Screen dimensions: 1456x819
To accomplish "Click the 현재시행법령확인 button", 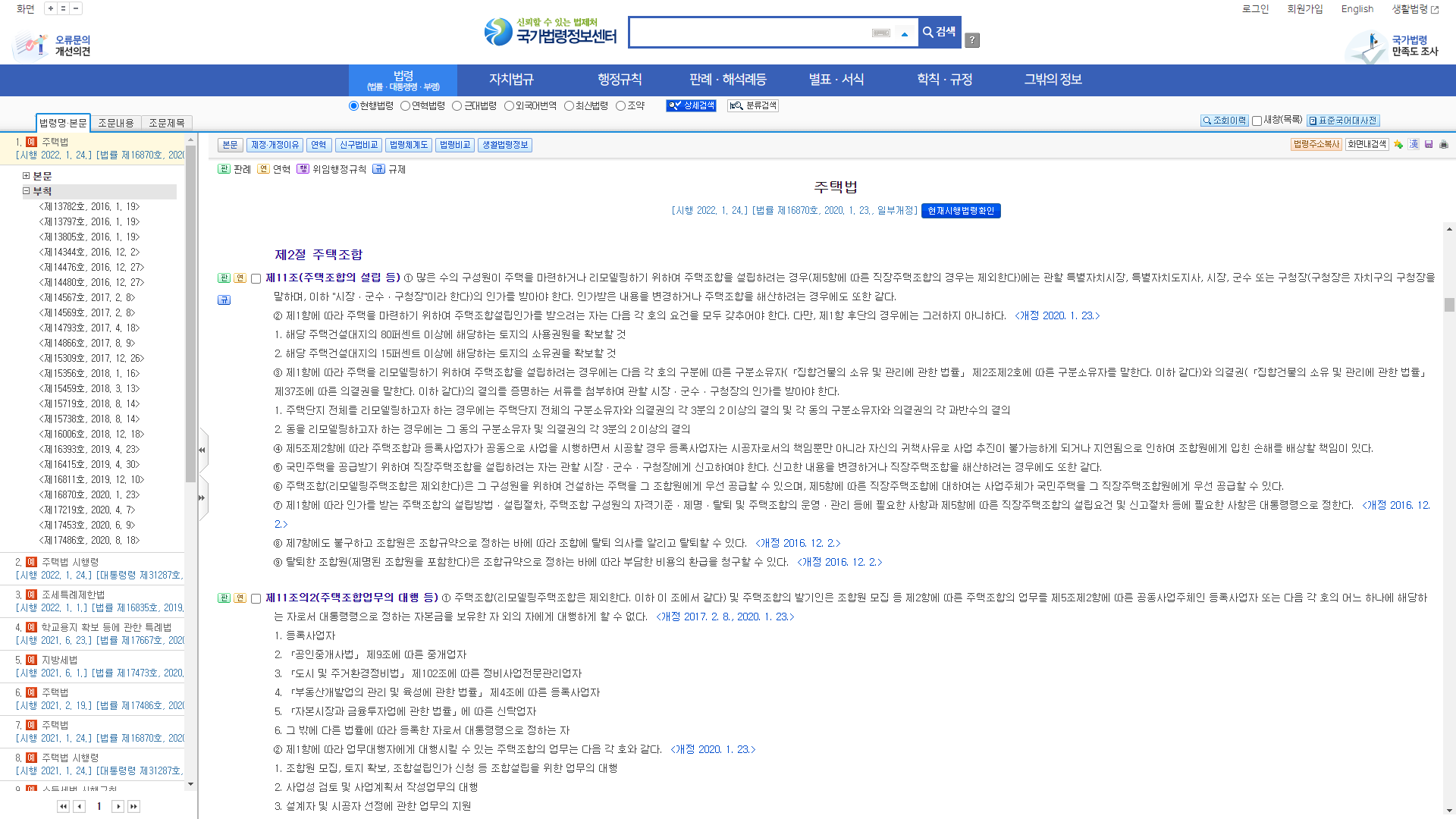I will point(961,211).
